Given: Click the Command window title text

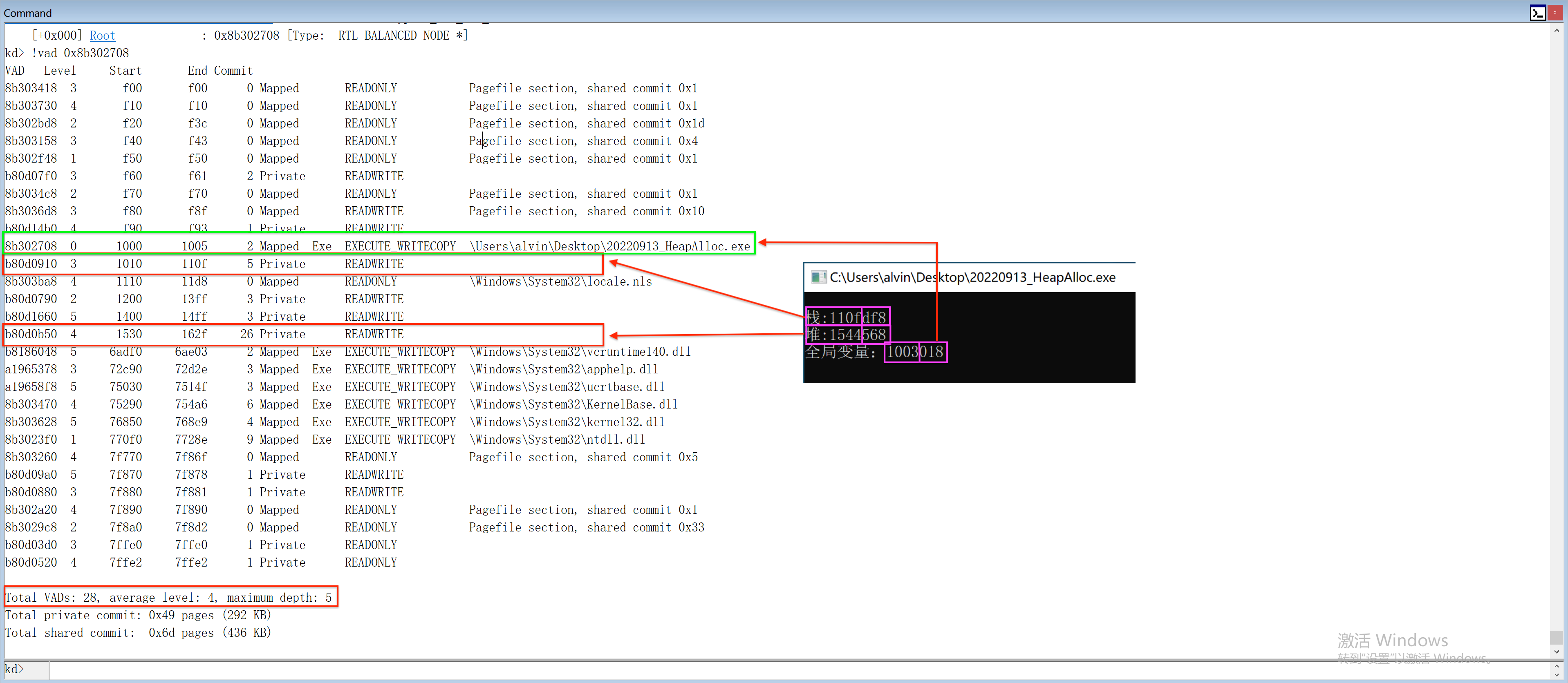Looking at the screenshot, I should 27,13.
